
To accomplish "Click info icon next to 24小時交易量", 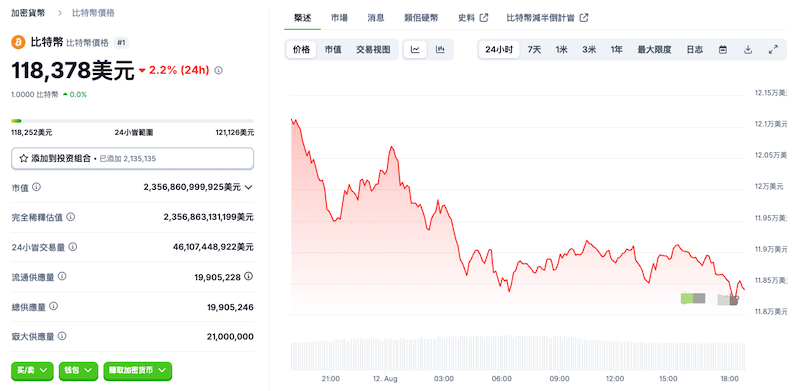I will click(x=73, y=247).
